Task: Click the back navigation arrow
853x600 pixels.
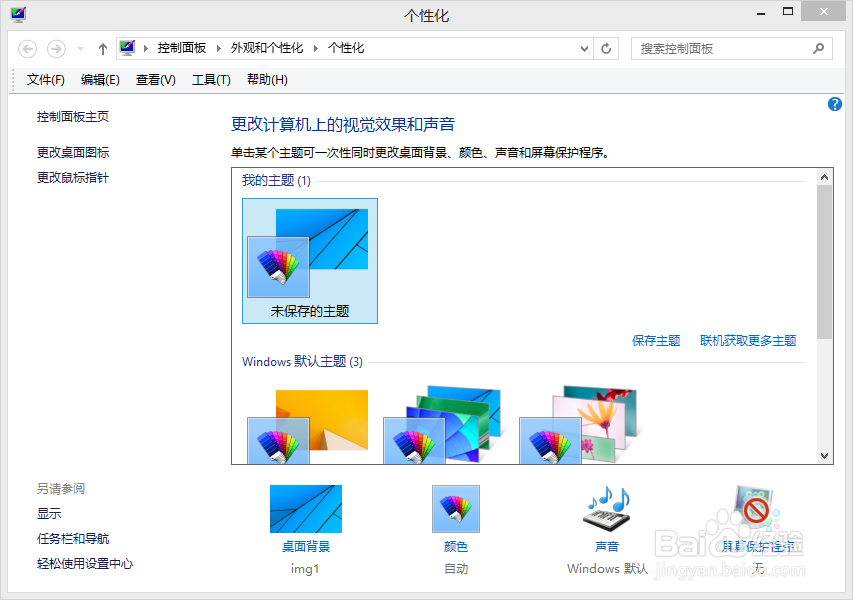Action: [x=27, y=48]
